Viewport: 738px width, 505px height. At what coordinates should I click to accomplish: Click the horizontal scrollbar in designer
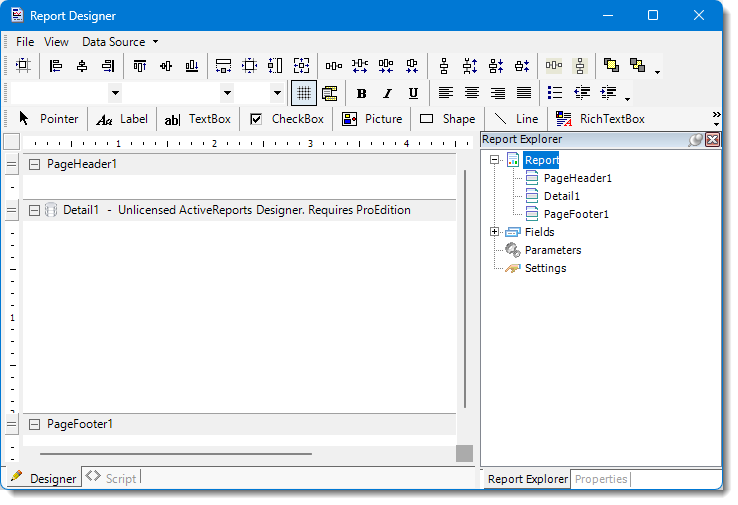click(x=176, y=454)
